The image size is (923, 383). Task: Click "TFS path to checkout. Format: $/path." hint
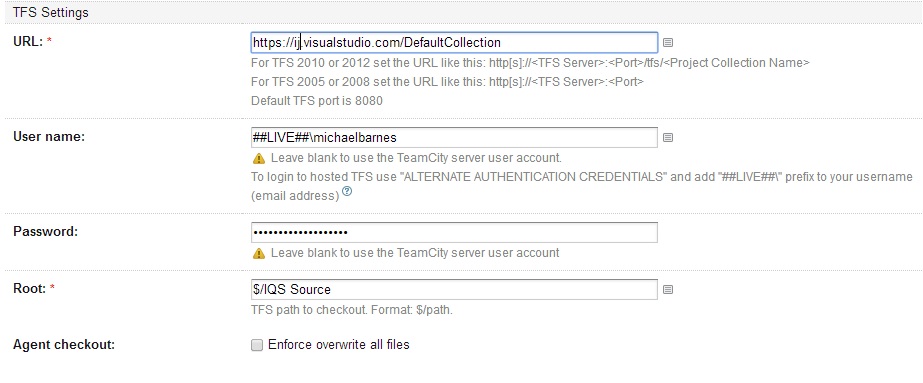(352, 309)
